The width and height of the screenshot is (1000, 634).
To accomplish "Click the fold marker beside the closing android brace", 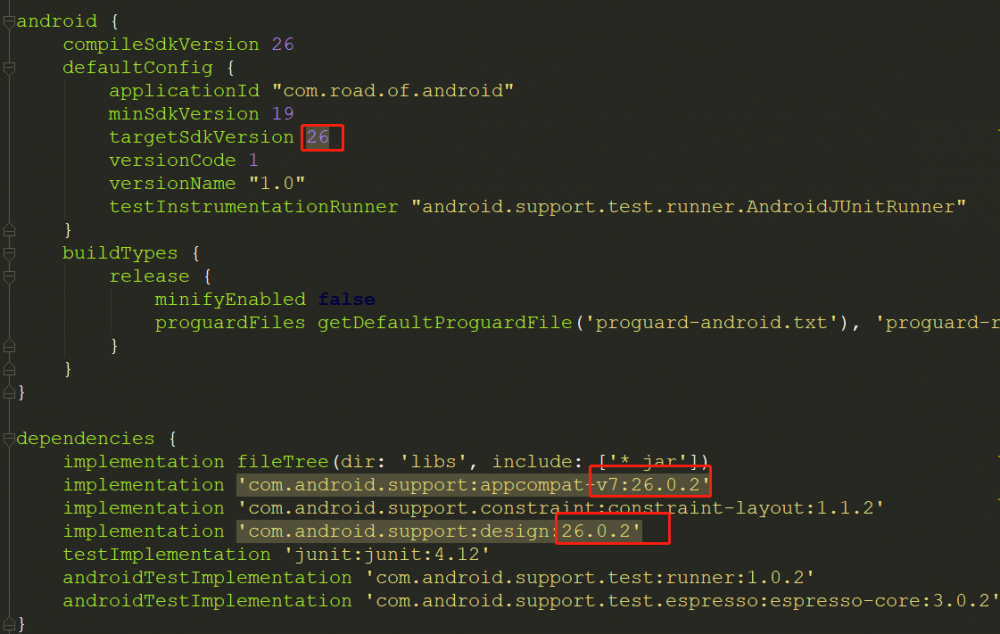I will pos(7,393).
